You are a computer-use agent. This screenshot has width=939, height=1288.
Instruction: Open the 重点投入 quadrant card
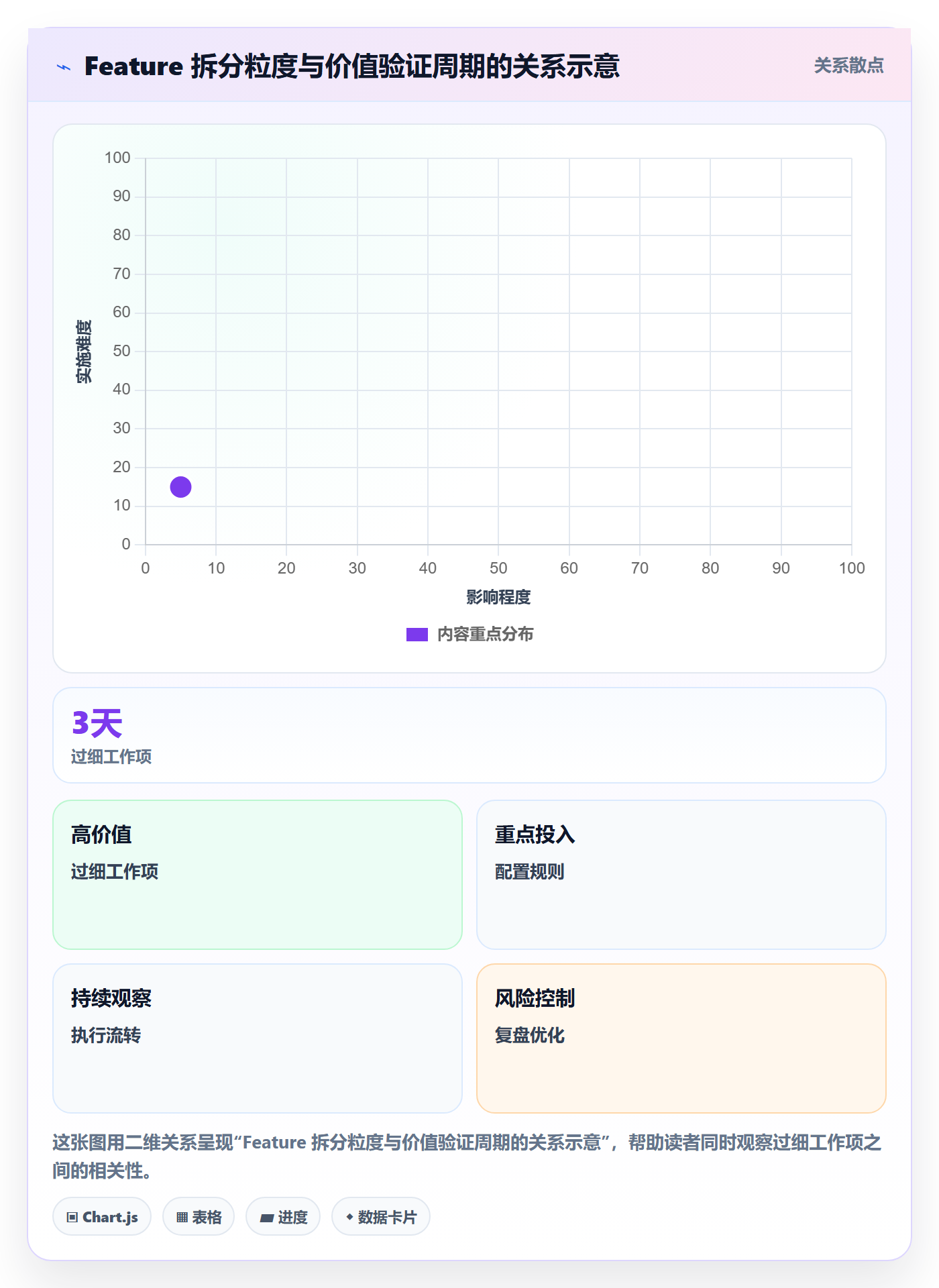(x=681, y=875)
